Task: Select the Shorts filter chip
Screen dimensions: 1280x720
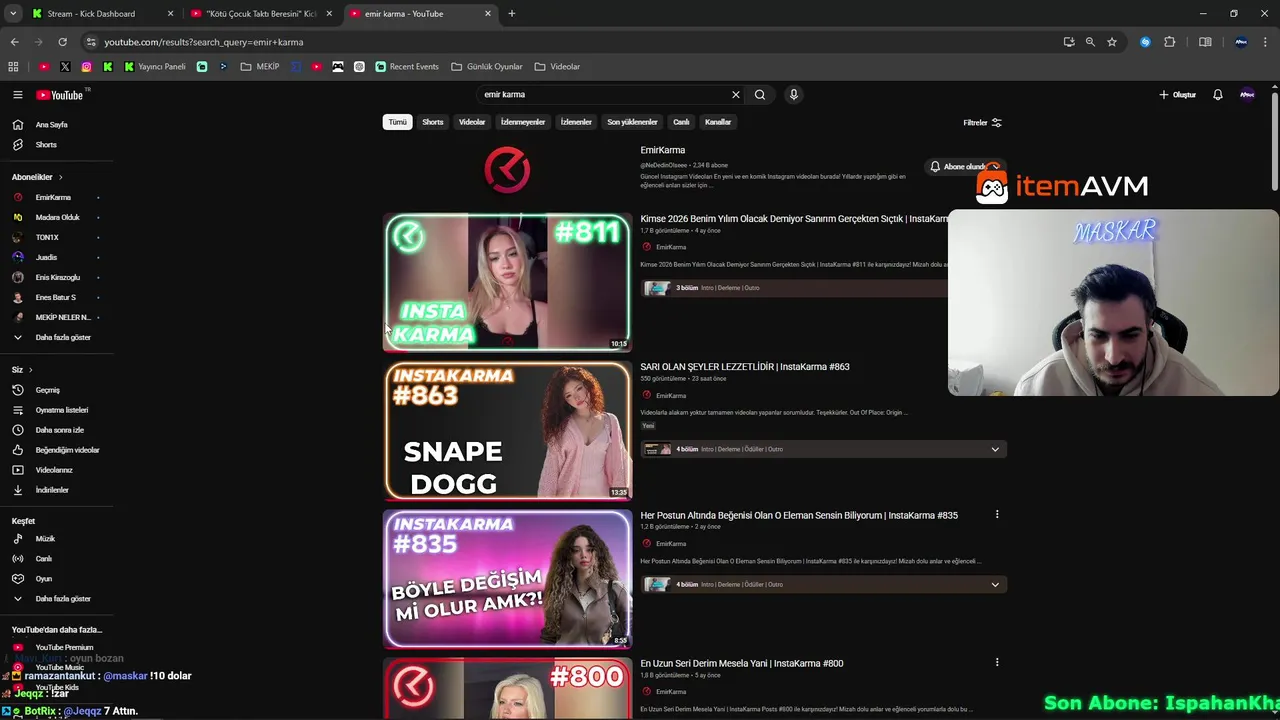Action: (433, 122)
